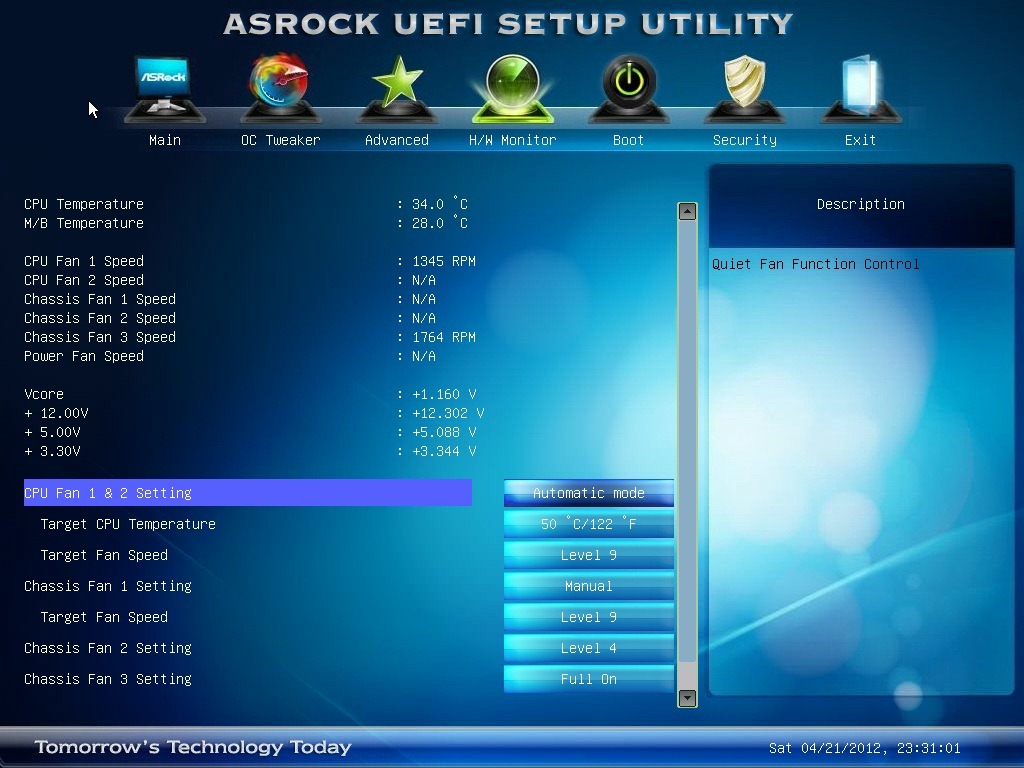Open Chassis Fan 2 Setting Level 4 option

click(588, 648)
